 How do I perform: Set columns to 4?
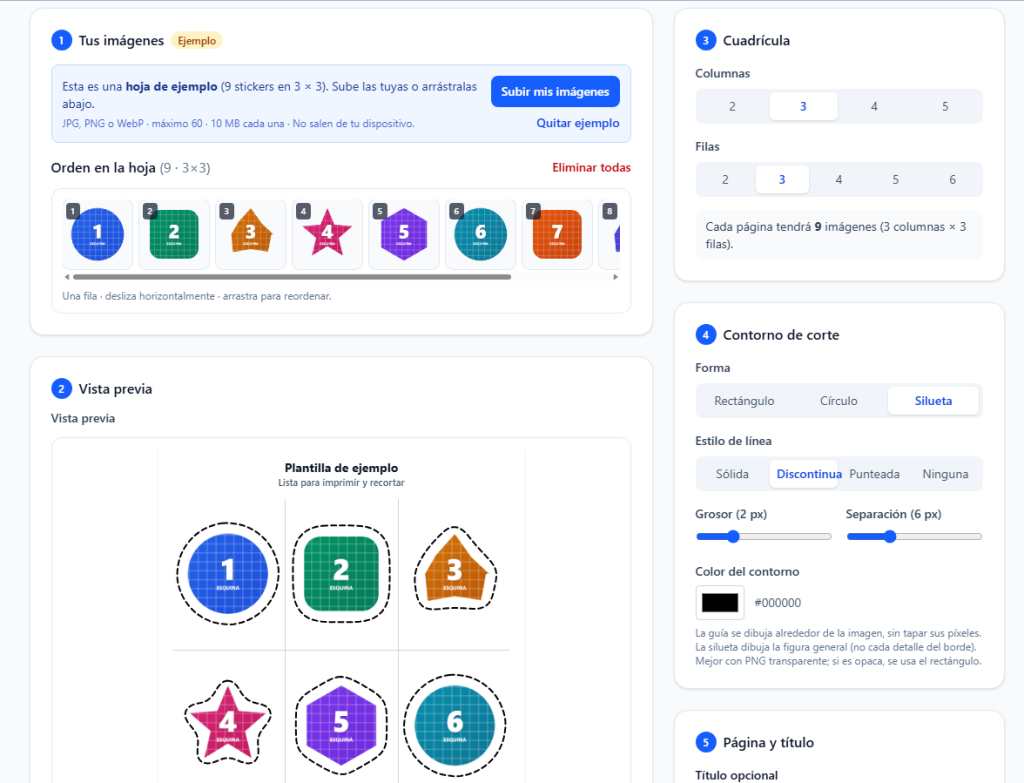874,106
